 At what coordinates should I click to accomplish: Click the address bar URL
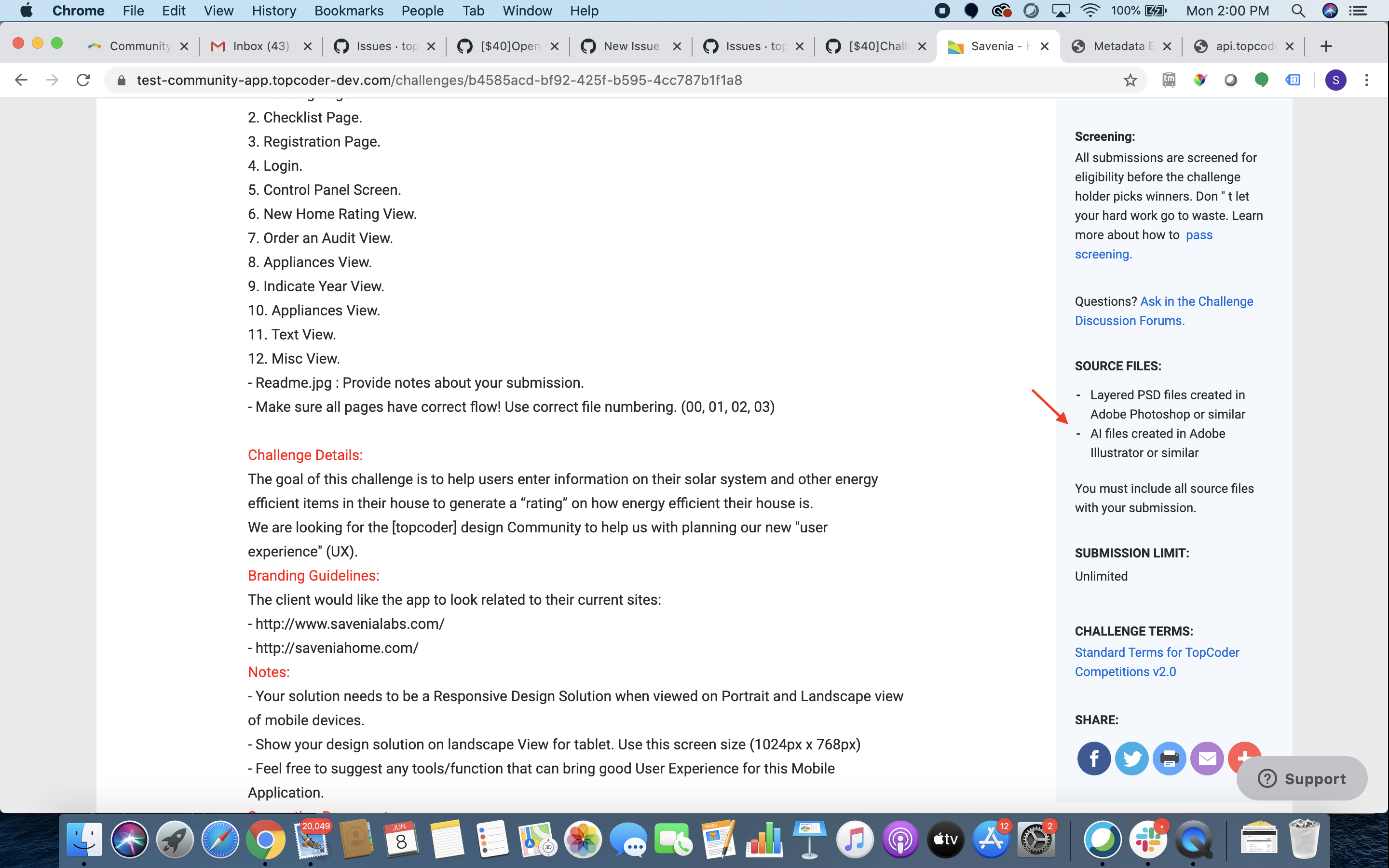439,80
